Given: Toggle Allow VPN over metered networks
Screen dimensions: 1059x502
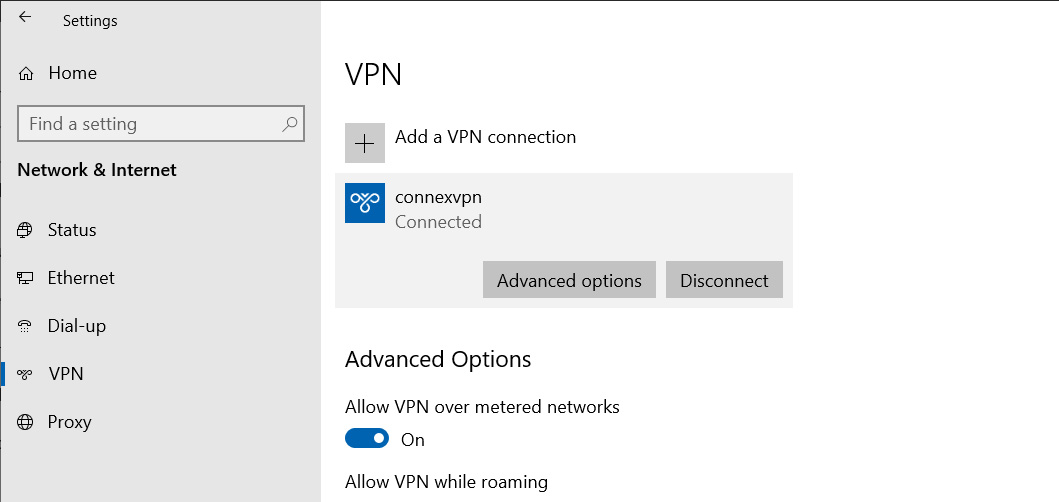Looking at the screenshot, I should point(367,438).
